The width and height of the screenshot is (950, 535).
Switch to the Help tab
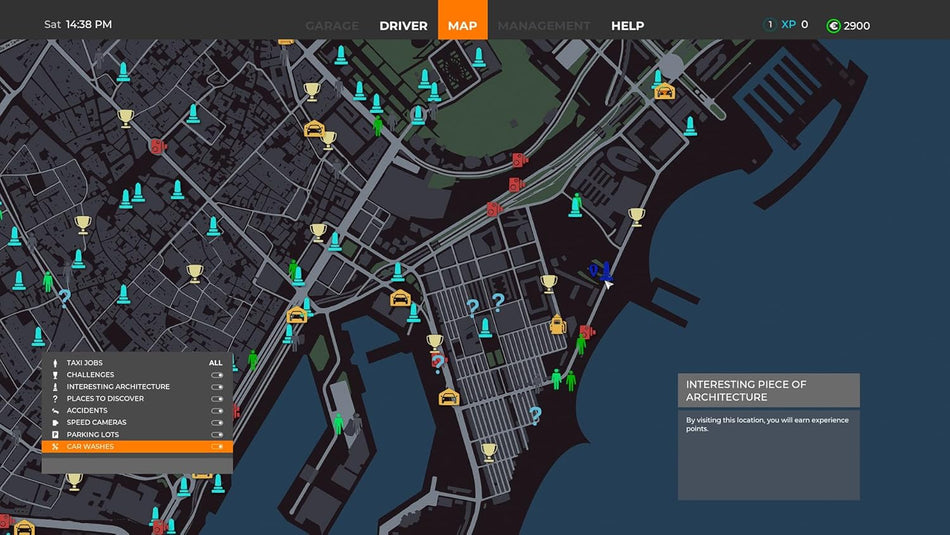(x=627, y=25)
